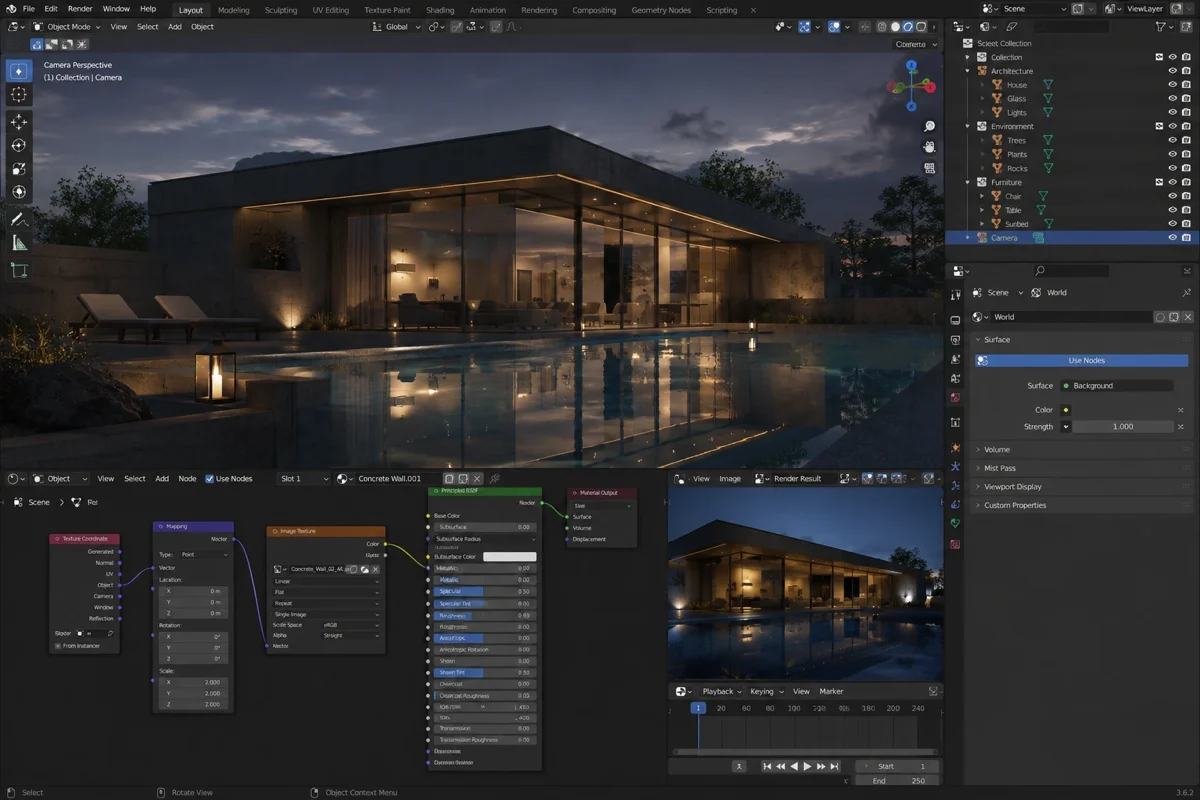The width and height of the screenshot is (1200, 800).
Task: Open the Edit menu
Action: coord(51,9)
